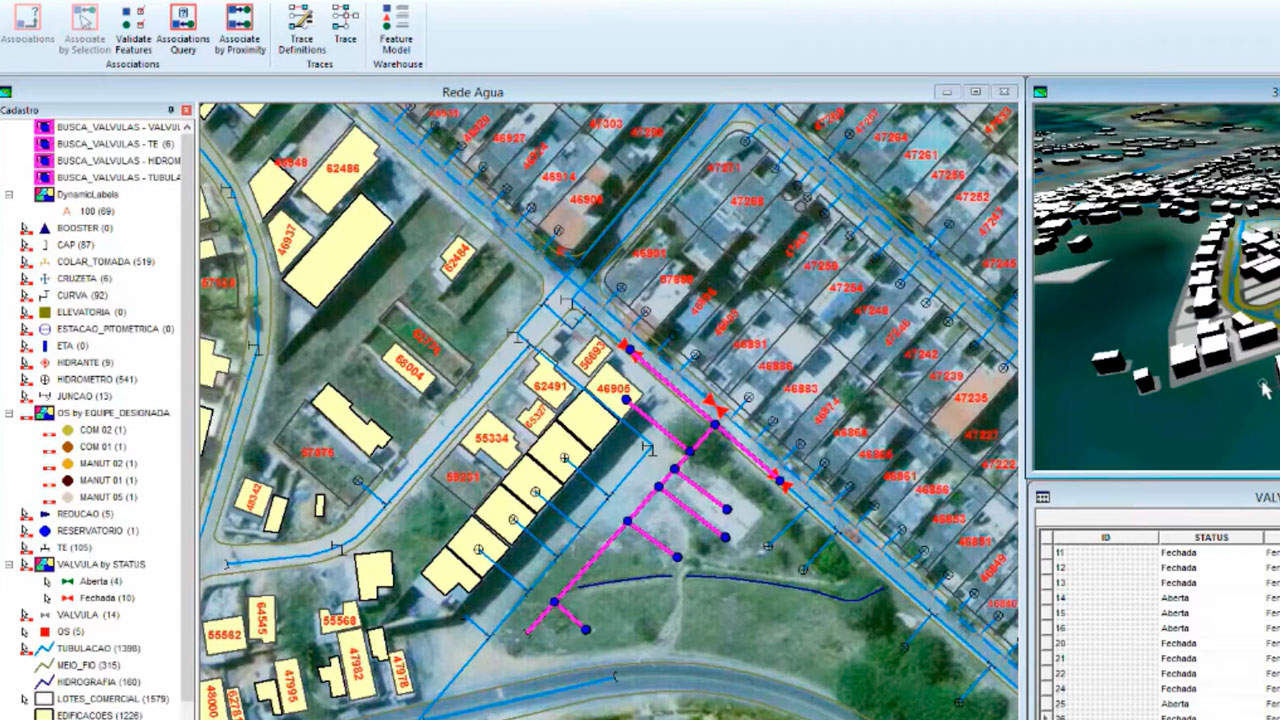Open Trace Definitions in the ribbon
1280x720 pixels.
pyautogui.click(x=301, y=19)
